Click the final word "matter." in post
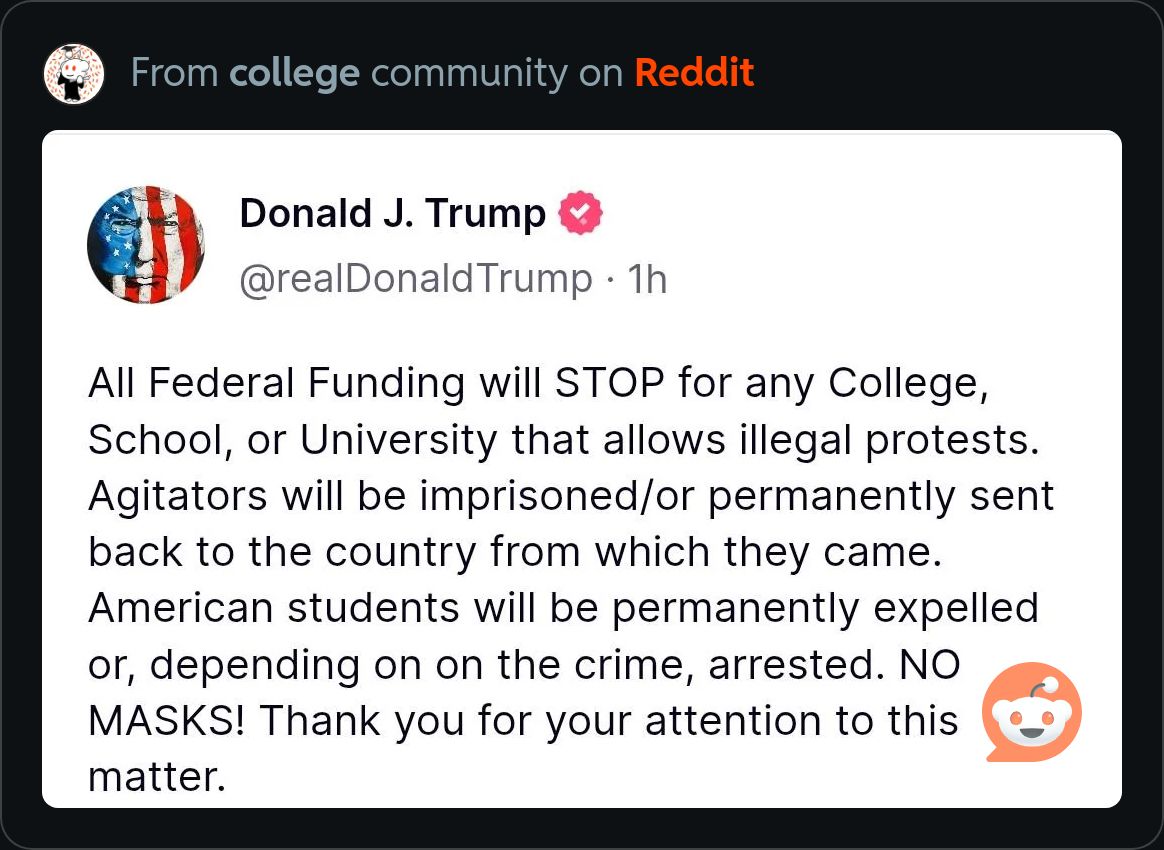1164x850 pixels. tap(157, 778)
